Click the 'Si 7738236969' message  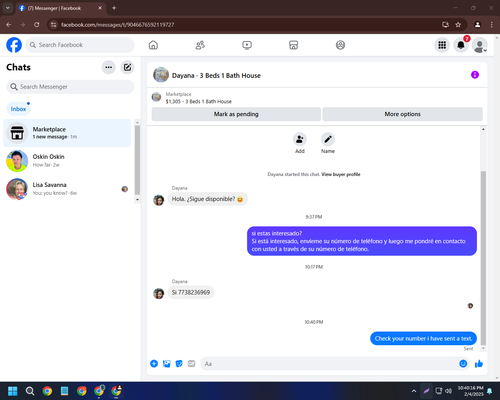191,292
